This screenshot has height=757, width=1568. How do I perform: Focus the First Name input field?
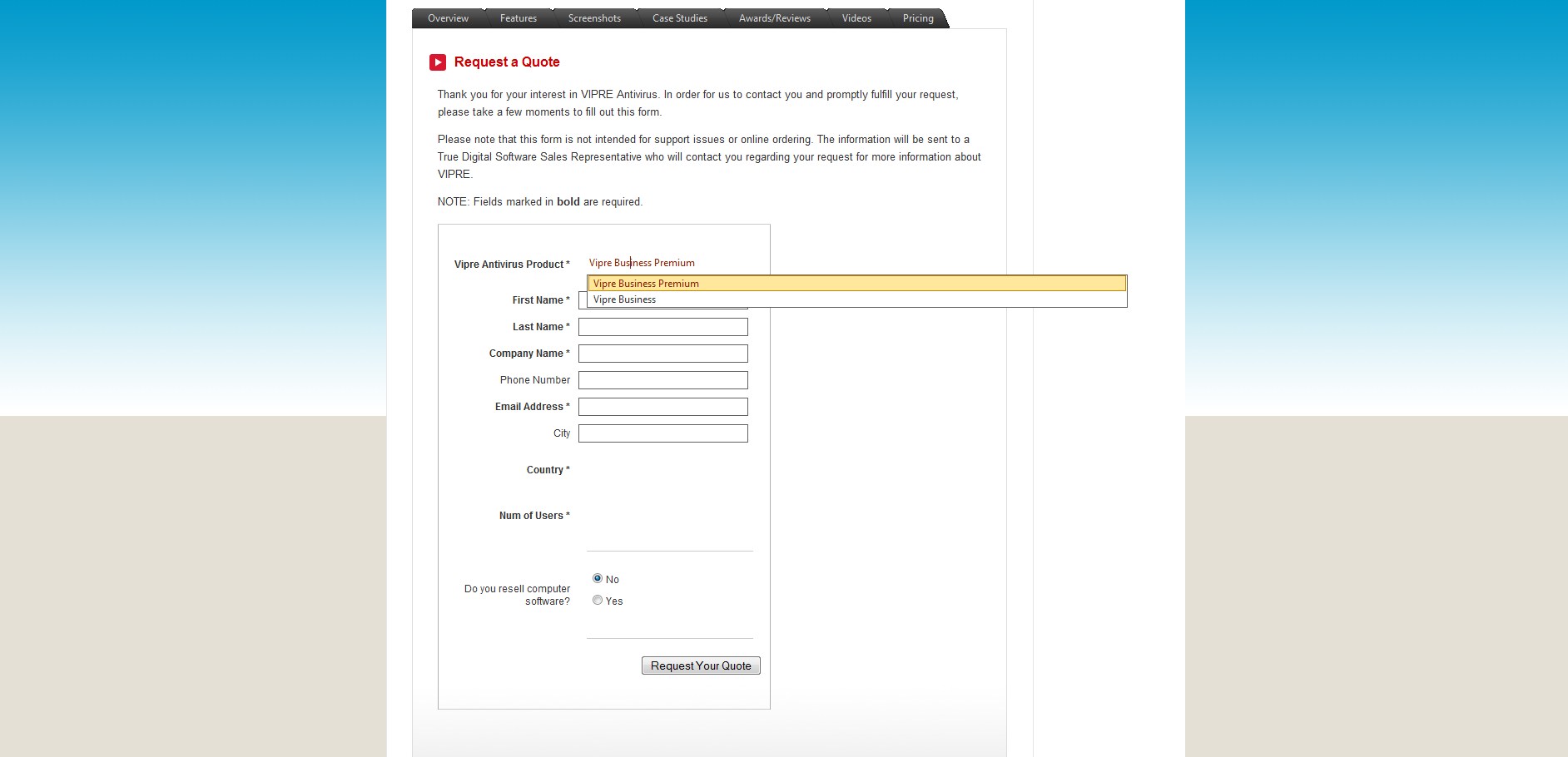663,300
